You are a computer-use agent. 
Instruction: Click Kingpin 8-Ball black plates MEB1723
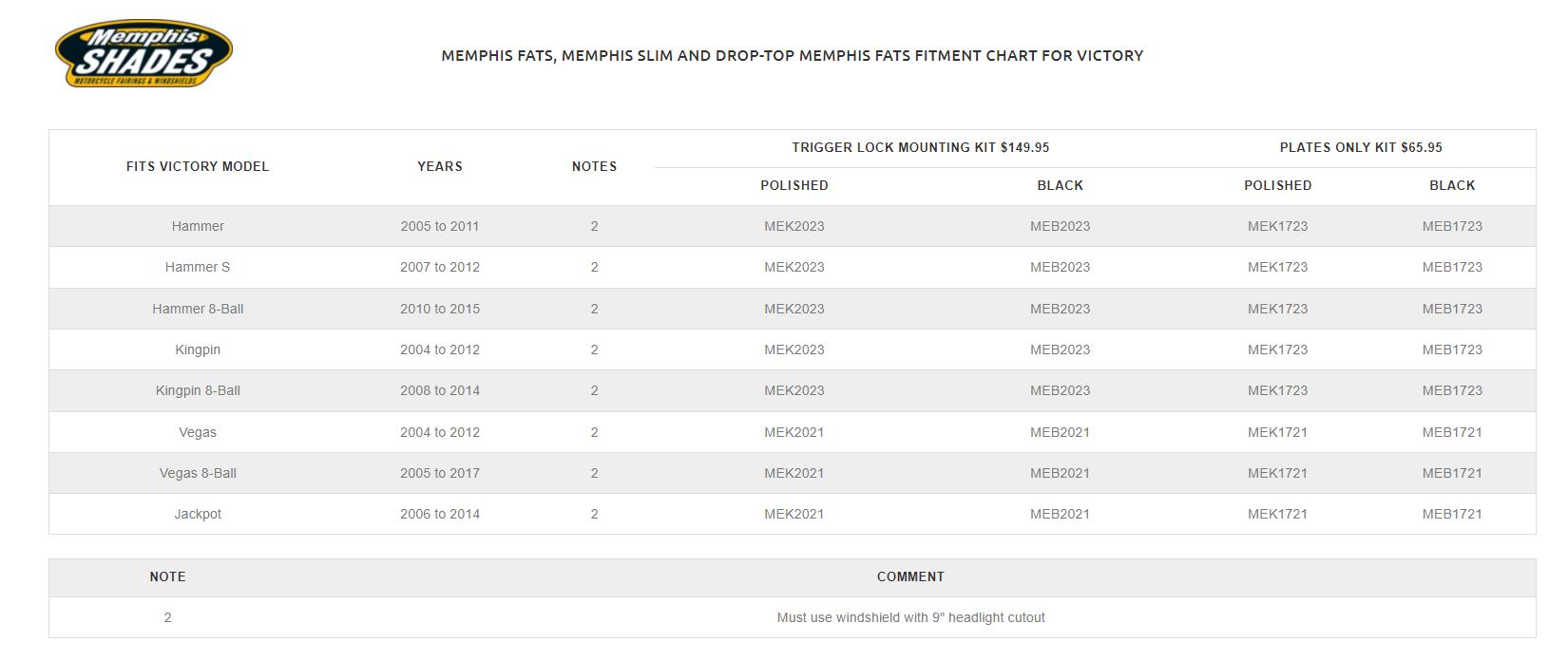pyautogui.click(x=1451, y=390)
